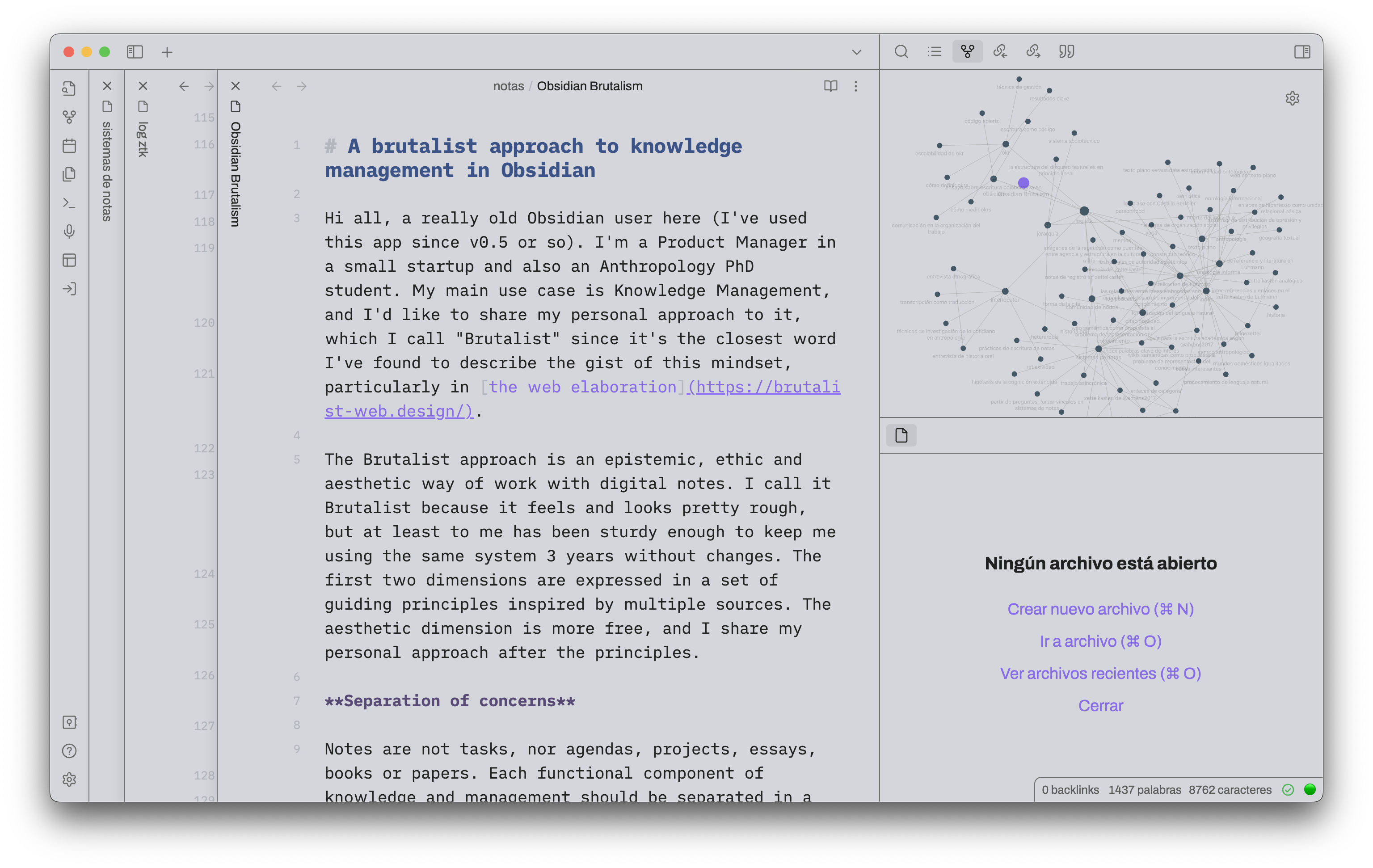Open the help icon in left ribbon

69,750
